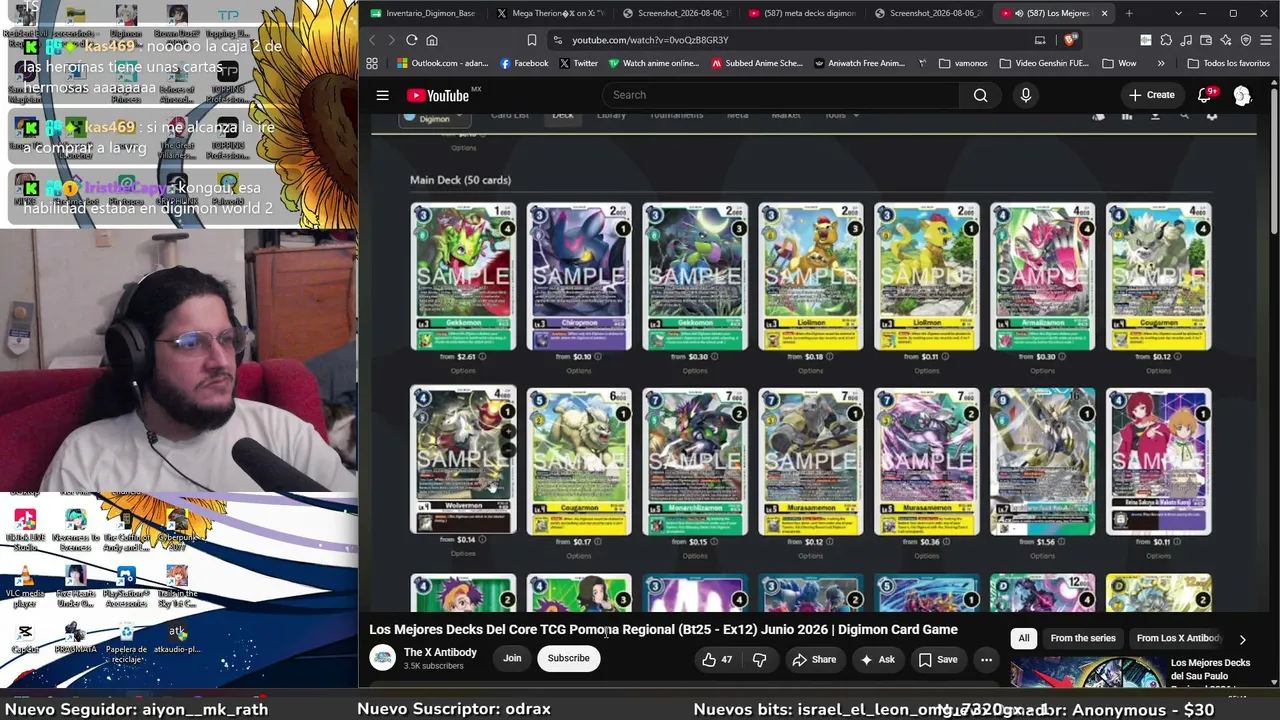Show more filter chips with right arrow
This screenshot has height=720, width=1280.
(x=1242, y=639)
